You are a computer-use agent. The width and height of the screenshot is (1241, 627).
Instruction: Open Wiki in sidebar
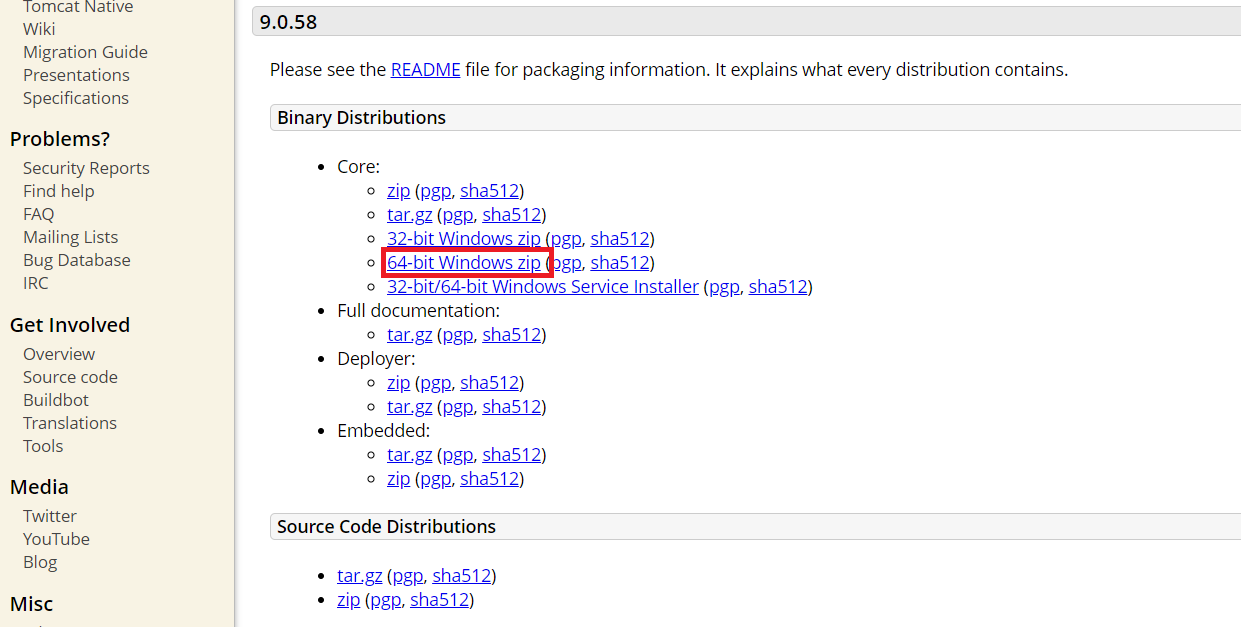tap(39, 29)
